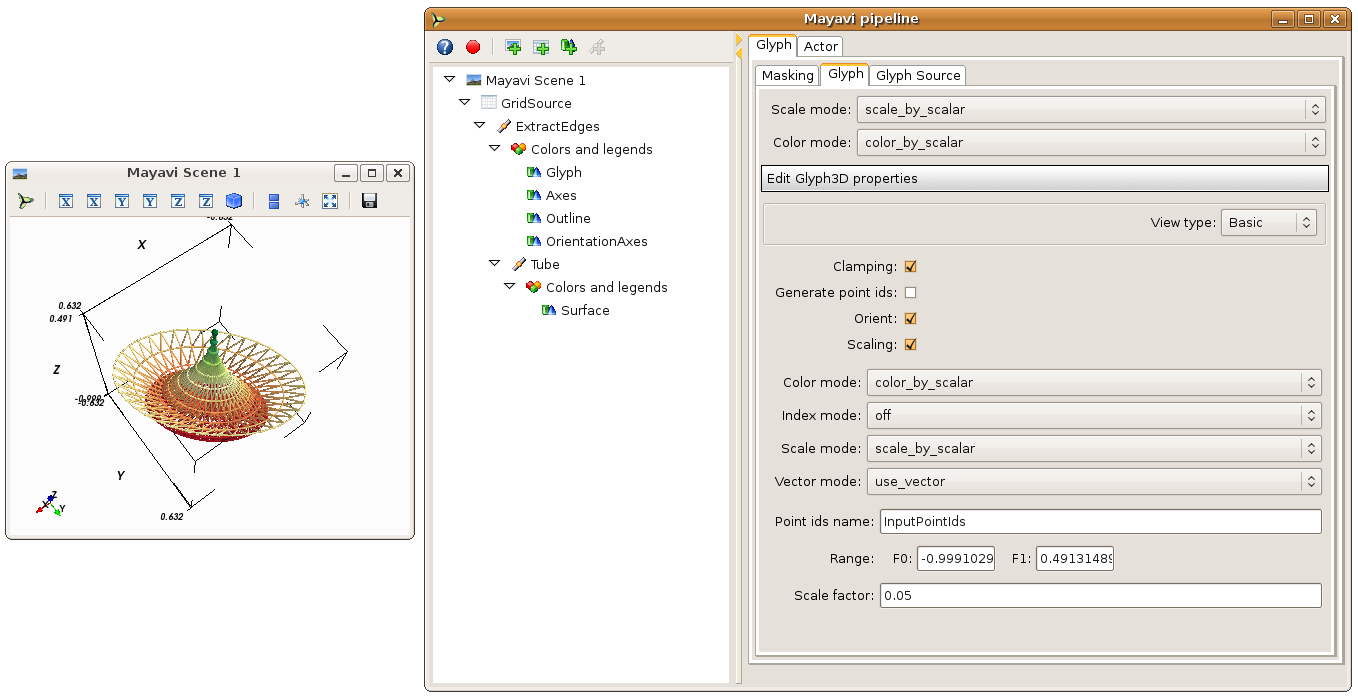1358x698 pixels.
Task: Click the Range F1 field
Action: point(1075,559)
